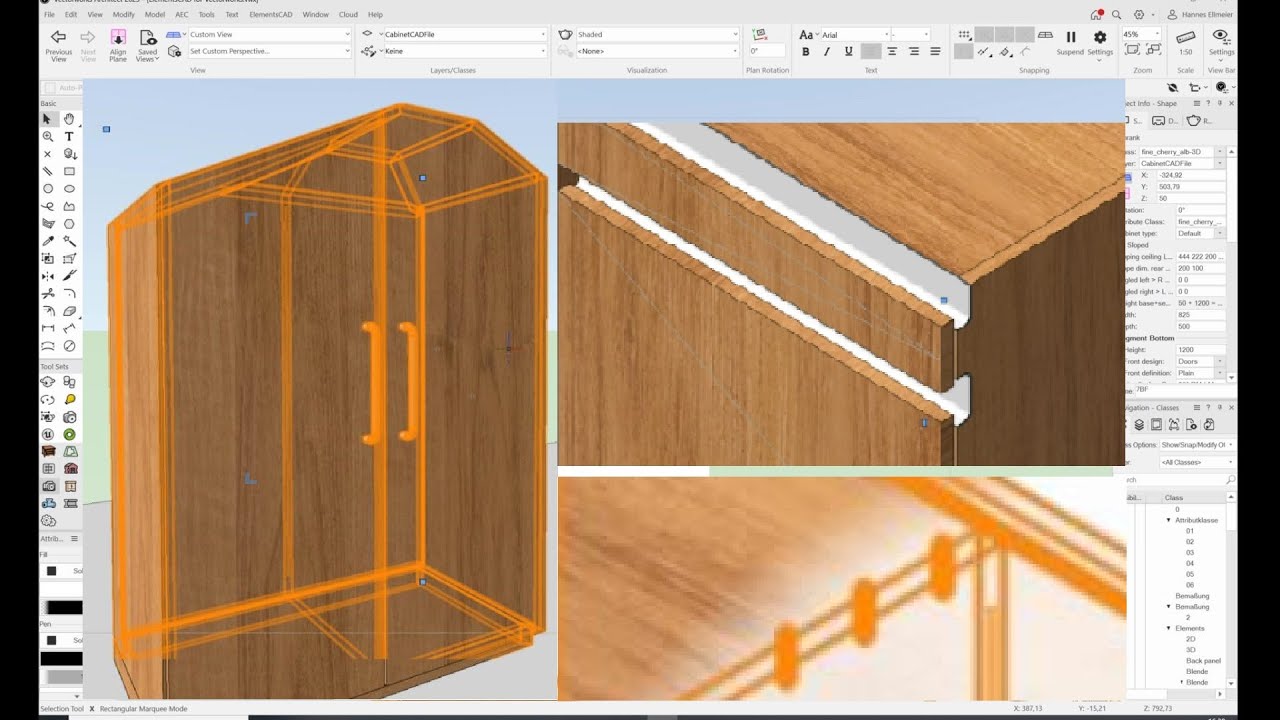Open Saved Views icon menu
Viewport: 1280px width, 720px height.
coord(147,37)
